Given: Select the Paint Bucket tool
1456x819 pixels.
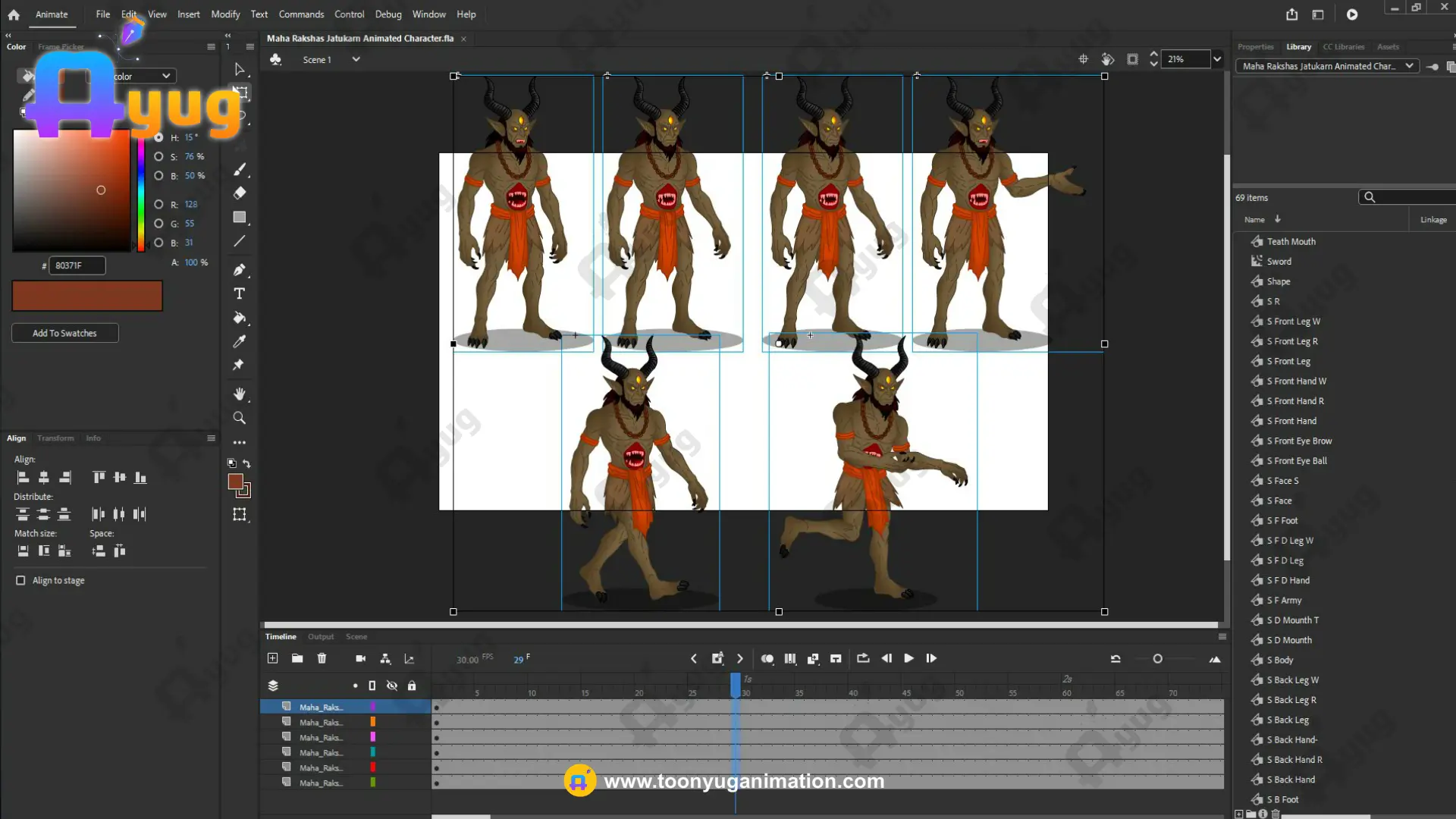Looking at the screenshot, I should click(x=240, y=318).
